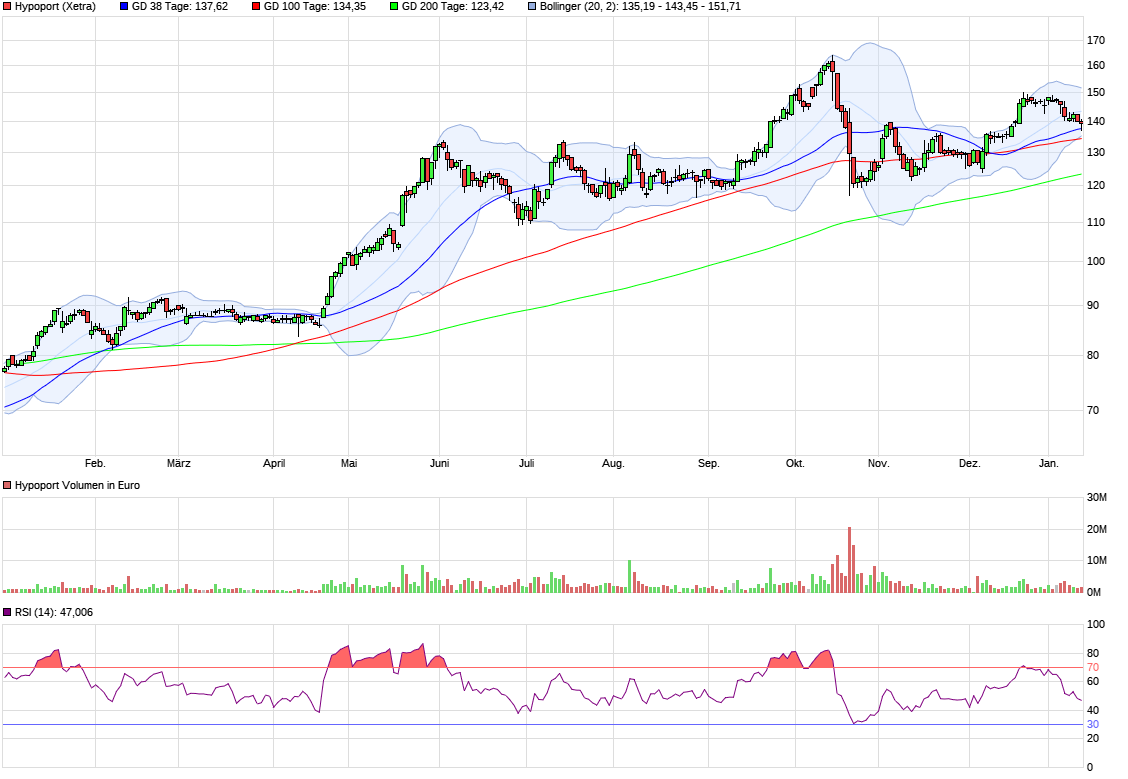This screenshot has height=779, width=1128.
Task: Select the 'GD 38 Tage: 137,62' label
Action: (x=180, y=6)
